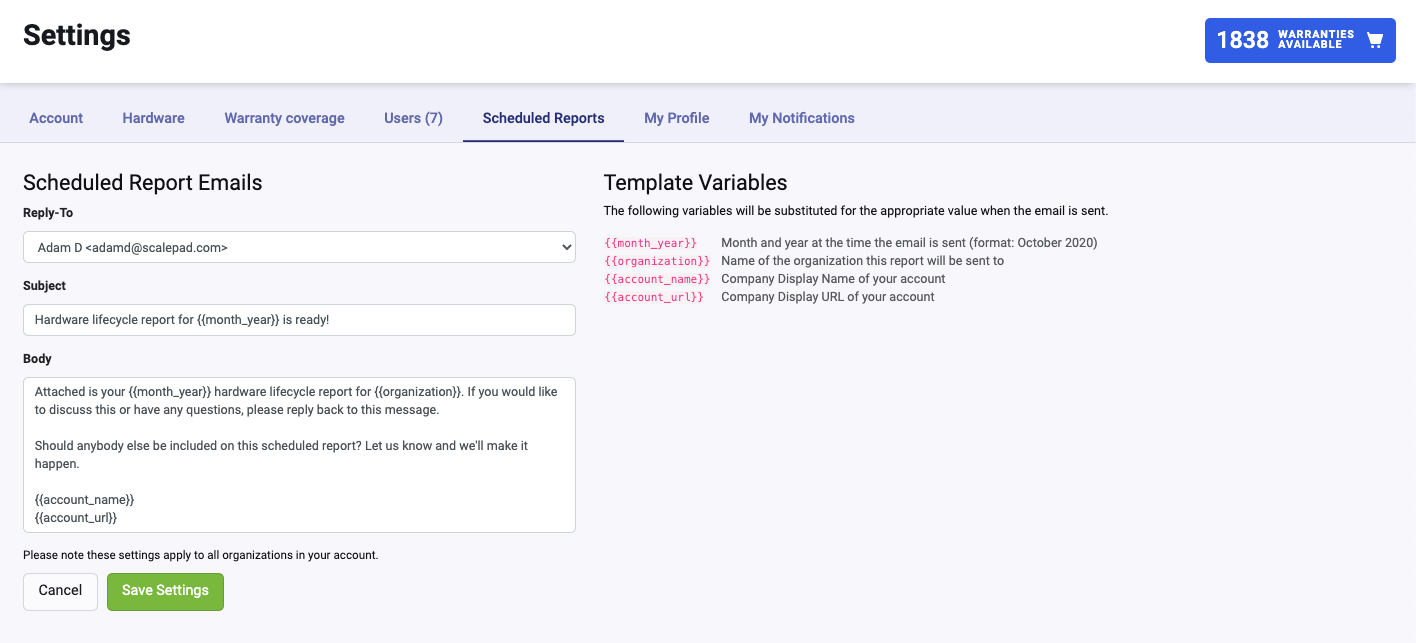Click the {{organization}} template variable
The height and width of the screenshot is (643, 1416).
click(657, 261)
